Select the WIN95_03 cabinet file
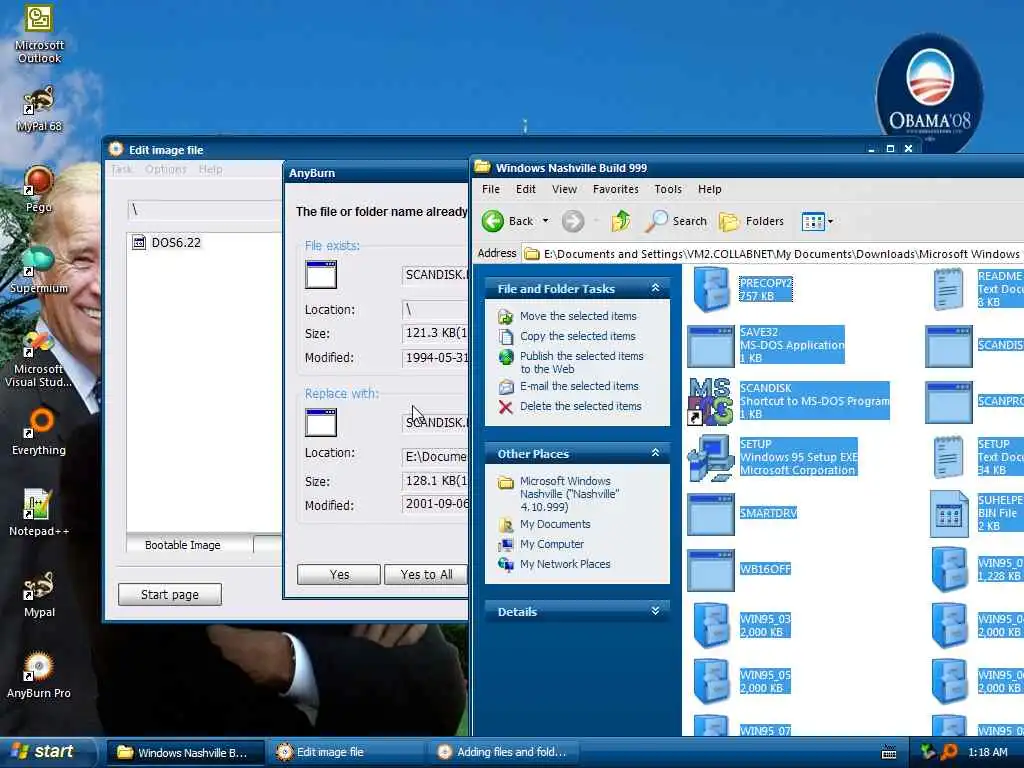This screenshot has height=768, width=1024. pos(742,625)
